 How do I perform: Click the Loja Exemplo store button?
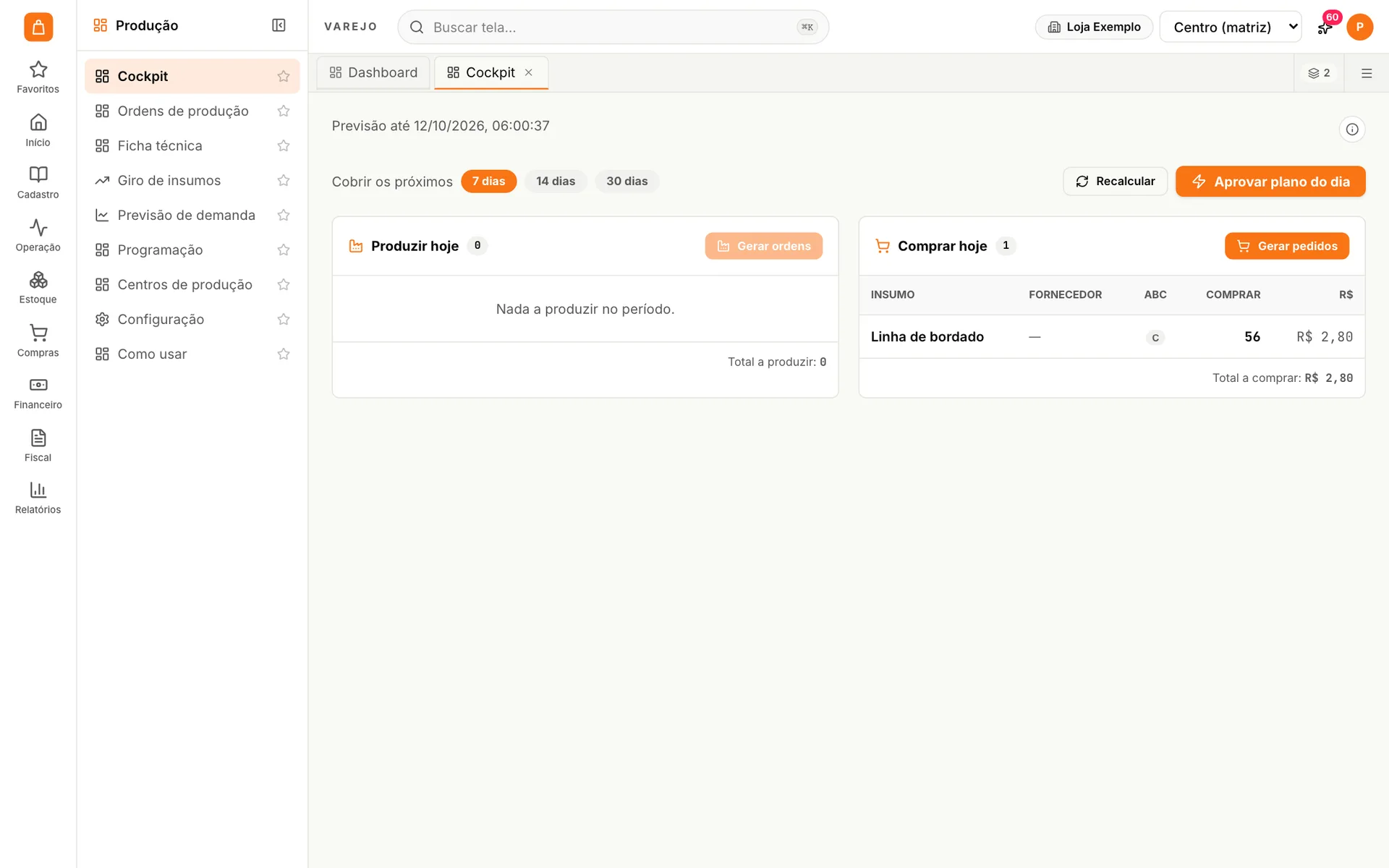(1094, 27)
